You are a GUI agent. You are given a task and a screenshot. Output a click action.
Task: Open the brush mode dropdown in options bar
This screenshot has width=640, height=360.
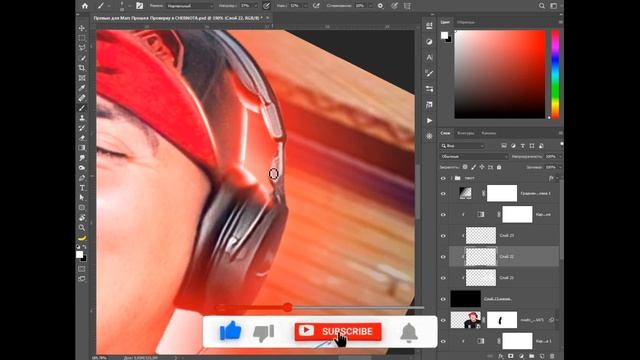[190, 6]
